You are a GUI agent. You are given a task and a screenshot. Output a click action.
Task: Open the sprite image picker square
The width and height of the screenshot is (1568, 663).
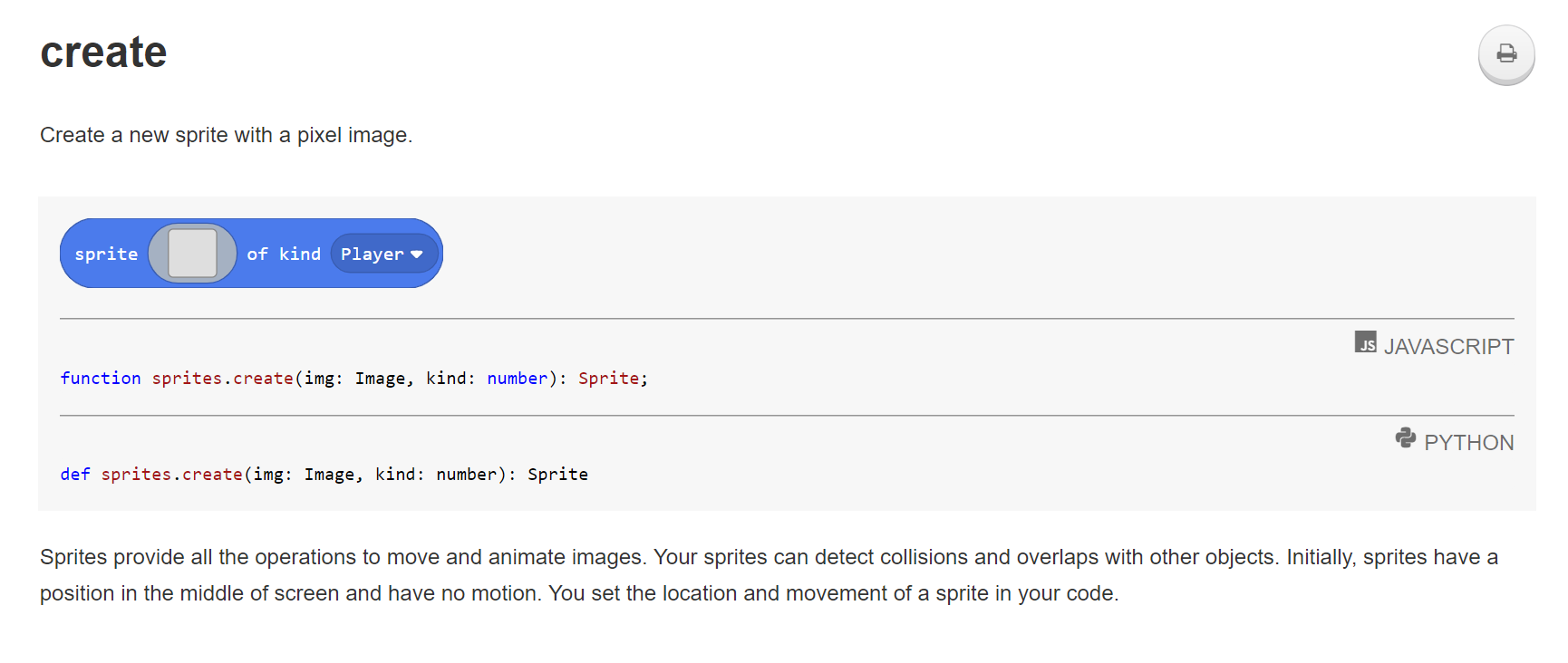(192, 254)
